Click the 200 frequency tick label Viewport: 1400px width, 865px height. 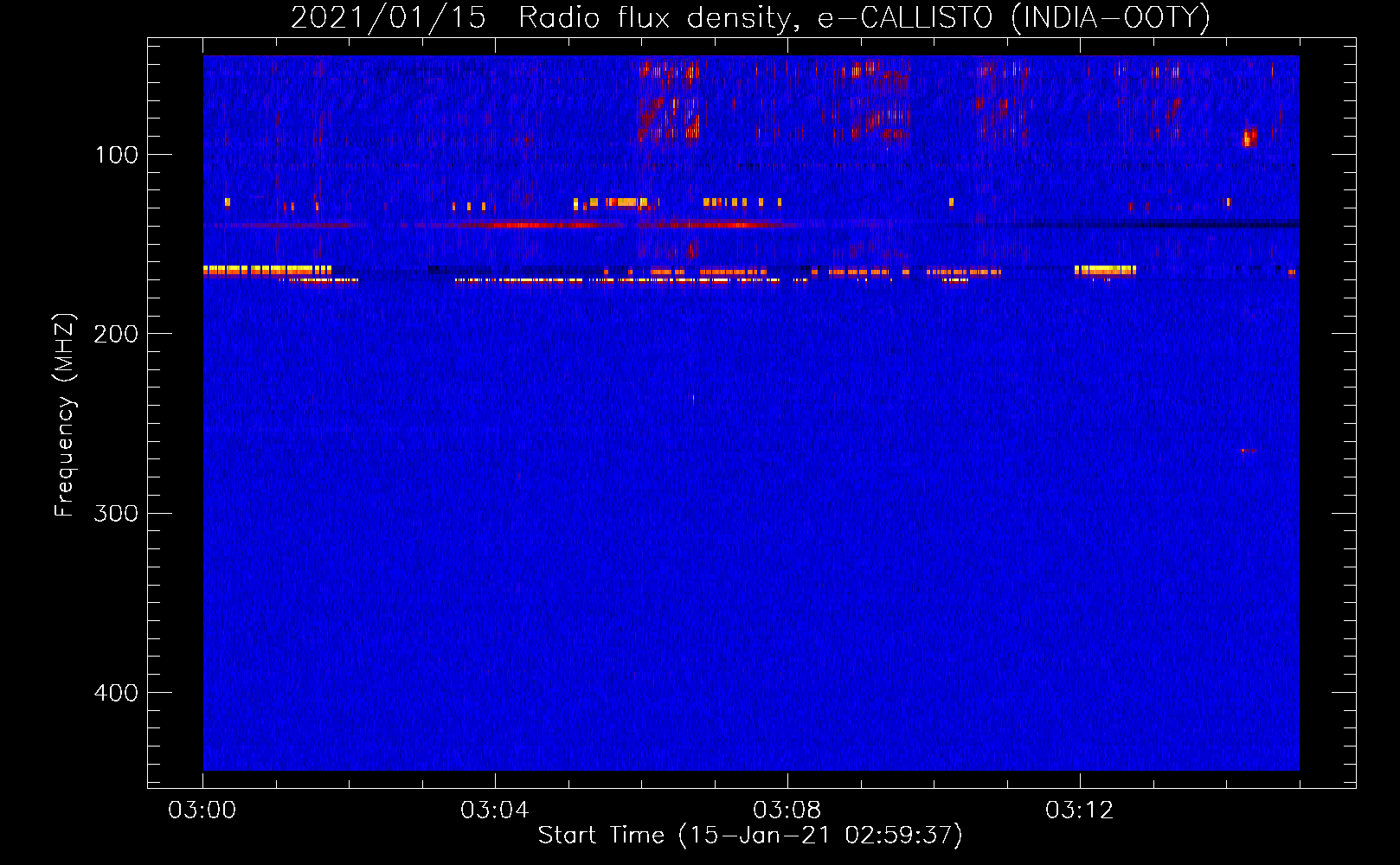[x=117, y=334]
